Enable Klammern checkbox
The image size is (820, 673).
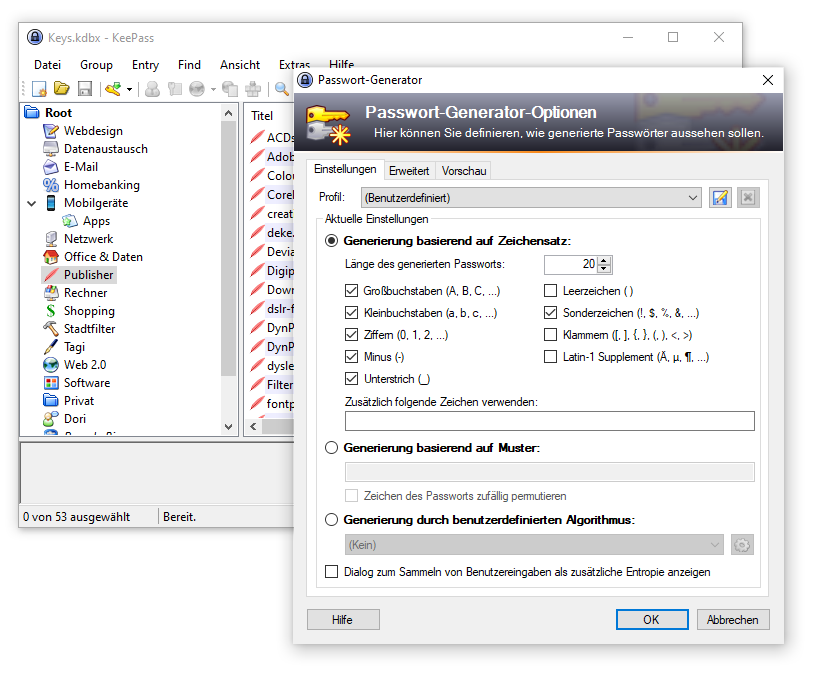coord(550,335)
